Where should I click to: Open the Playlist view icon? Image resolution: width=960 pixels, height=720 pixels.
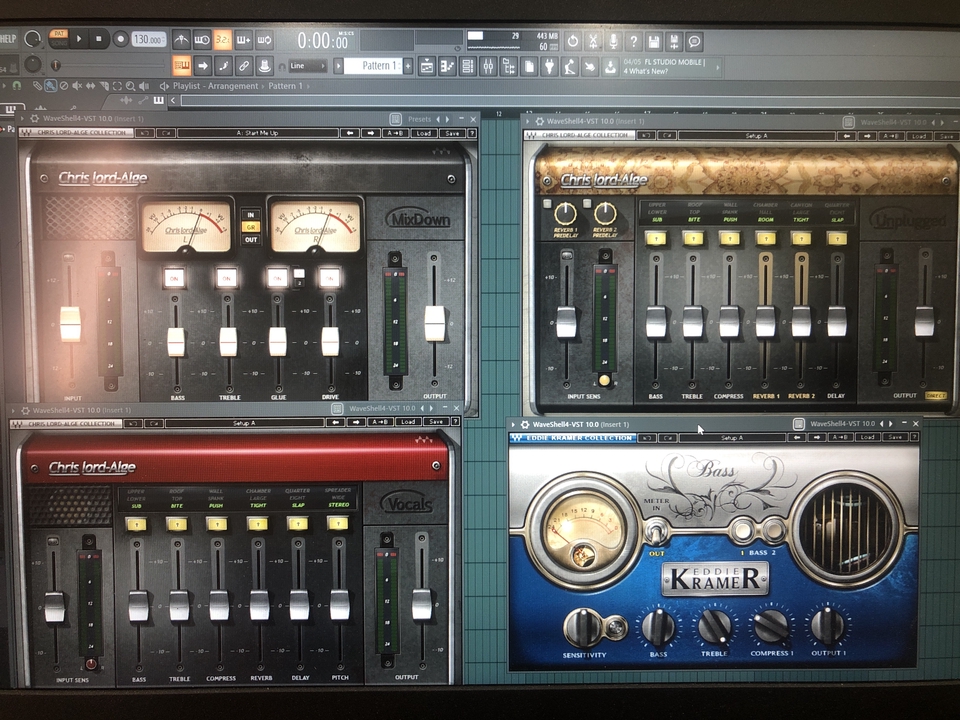[x=427, y=66]
